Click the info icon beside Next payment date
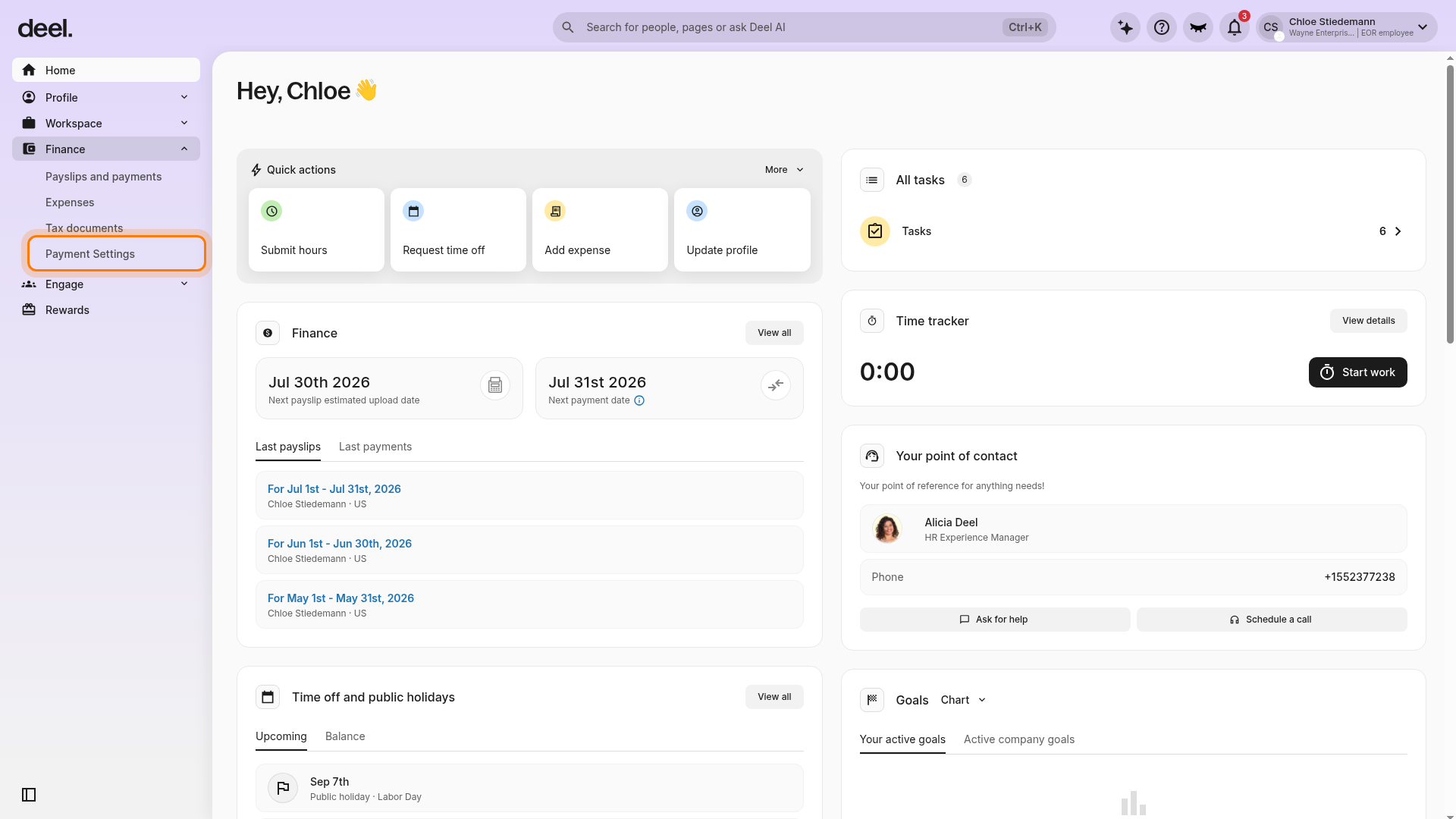The image size is (1456, 819). (x=639, y=400)
